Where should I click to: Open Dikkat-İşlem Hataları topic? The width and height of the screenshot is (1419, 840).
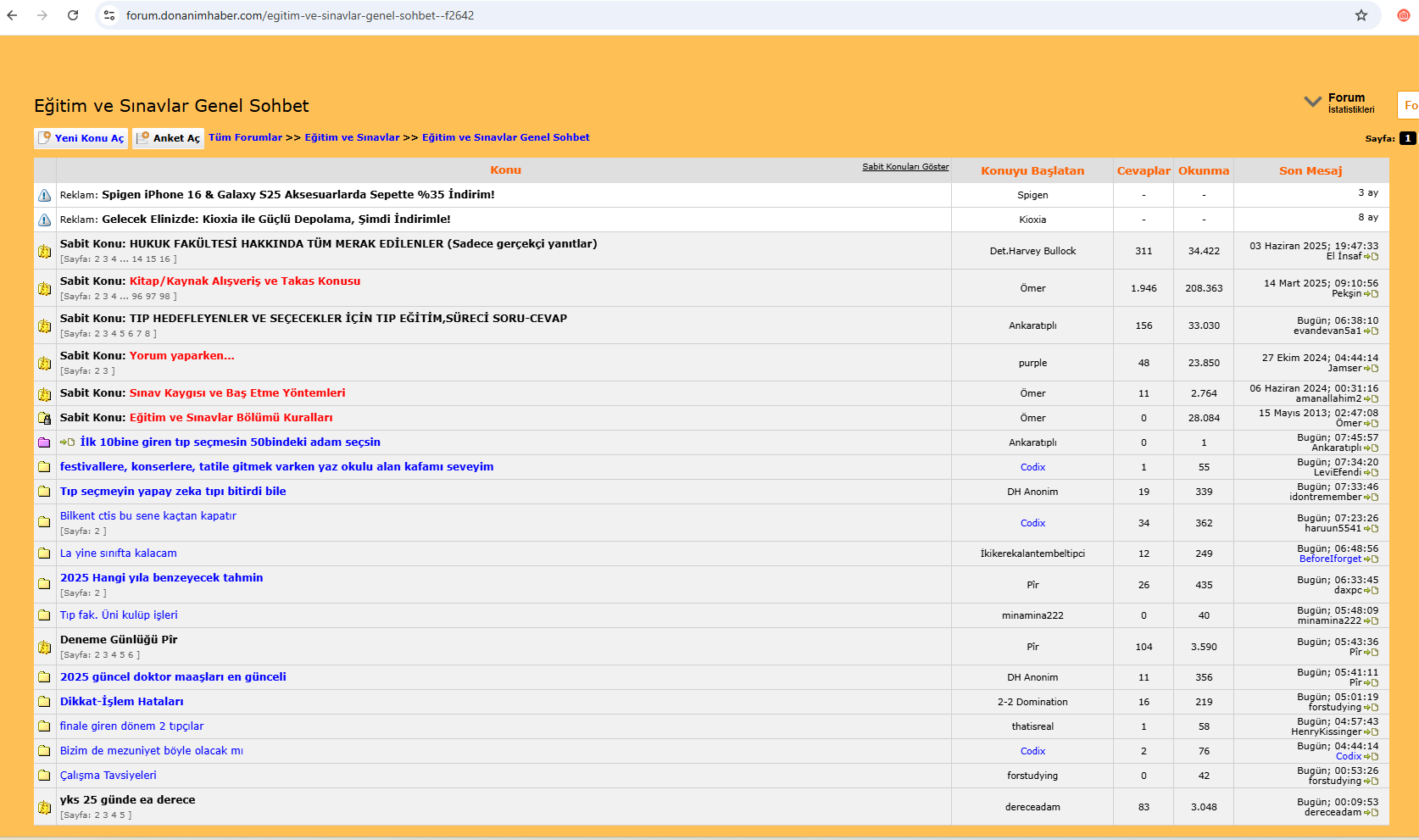point(122,701)
